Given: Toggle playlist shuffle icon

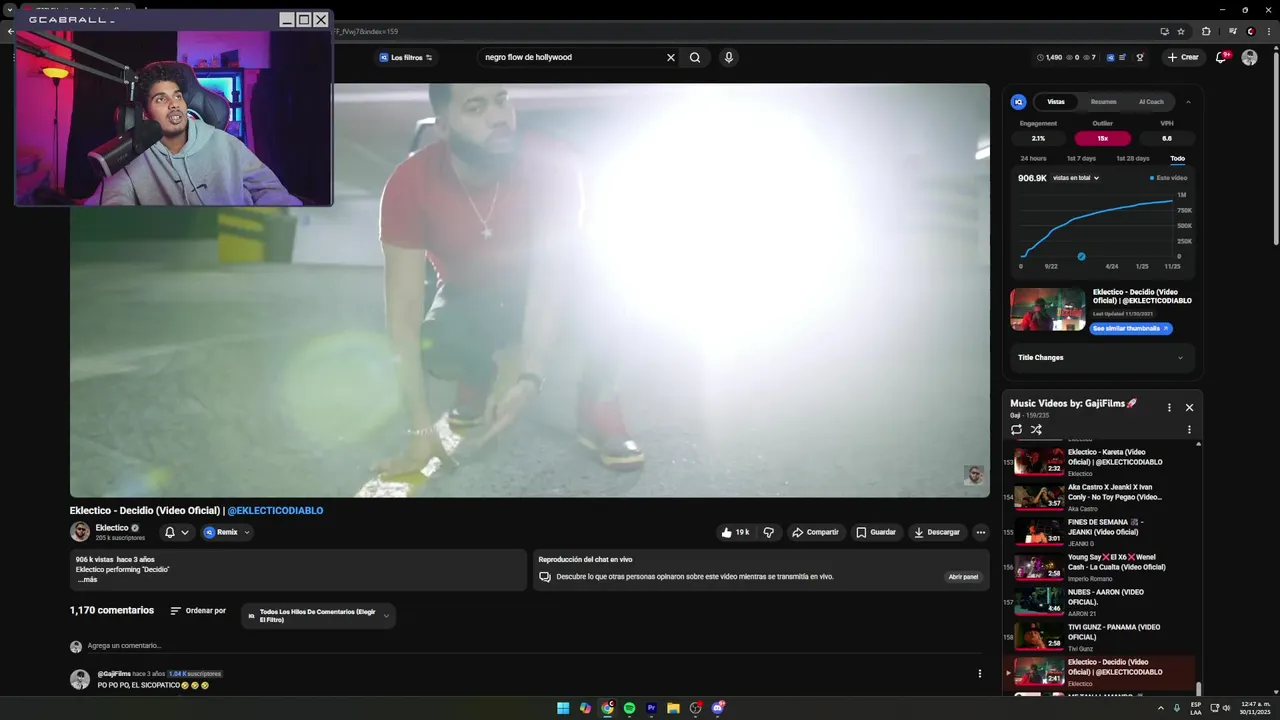Looking at the screenshot, I should 1036,429.
